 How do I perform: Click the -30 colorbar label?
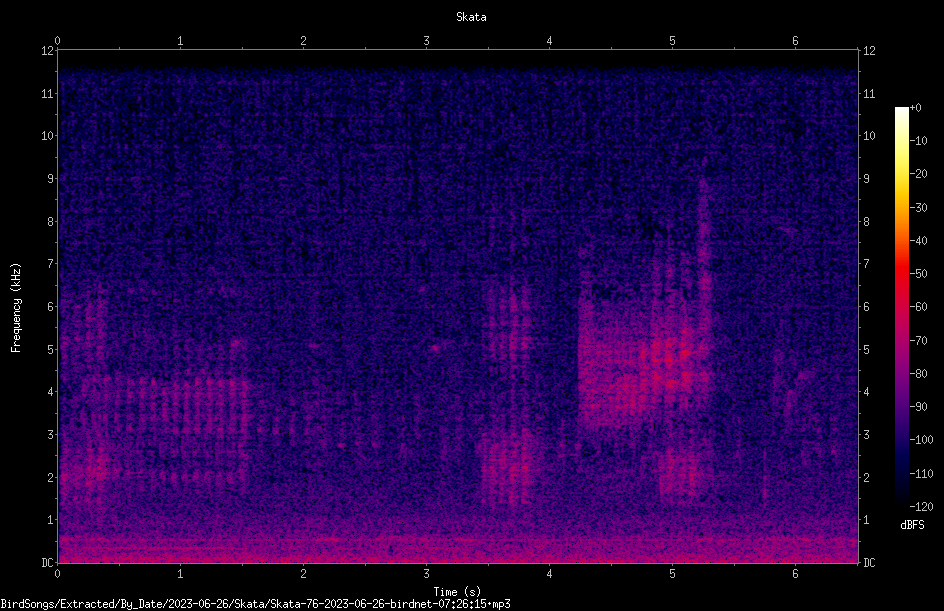pos(918,208)
